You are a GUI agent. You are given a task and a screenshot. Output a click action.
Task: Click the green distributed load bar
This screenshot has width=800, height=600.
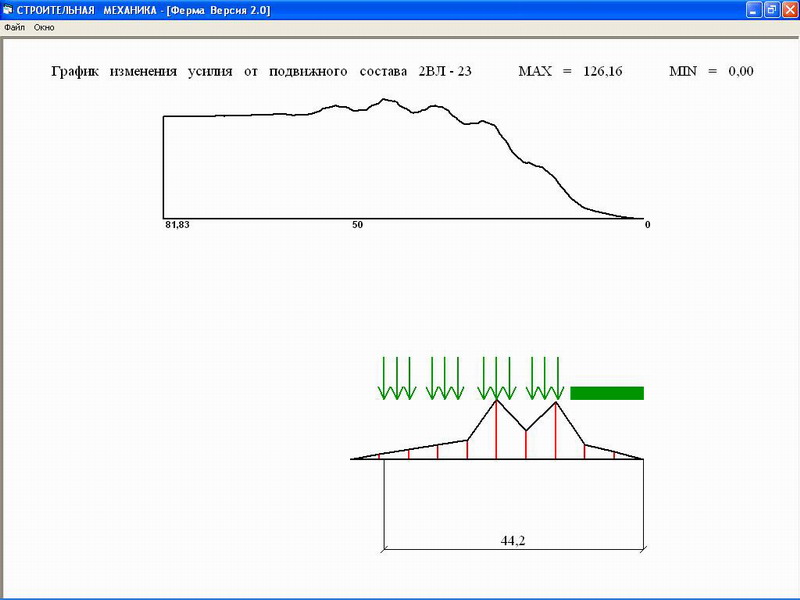607,393
